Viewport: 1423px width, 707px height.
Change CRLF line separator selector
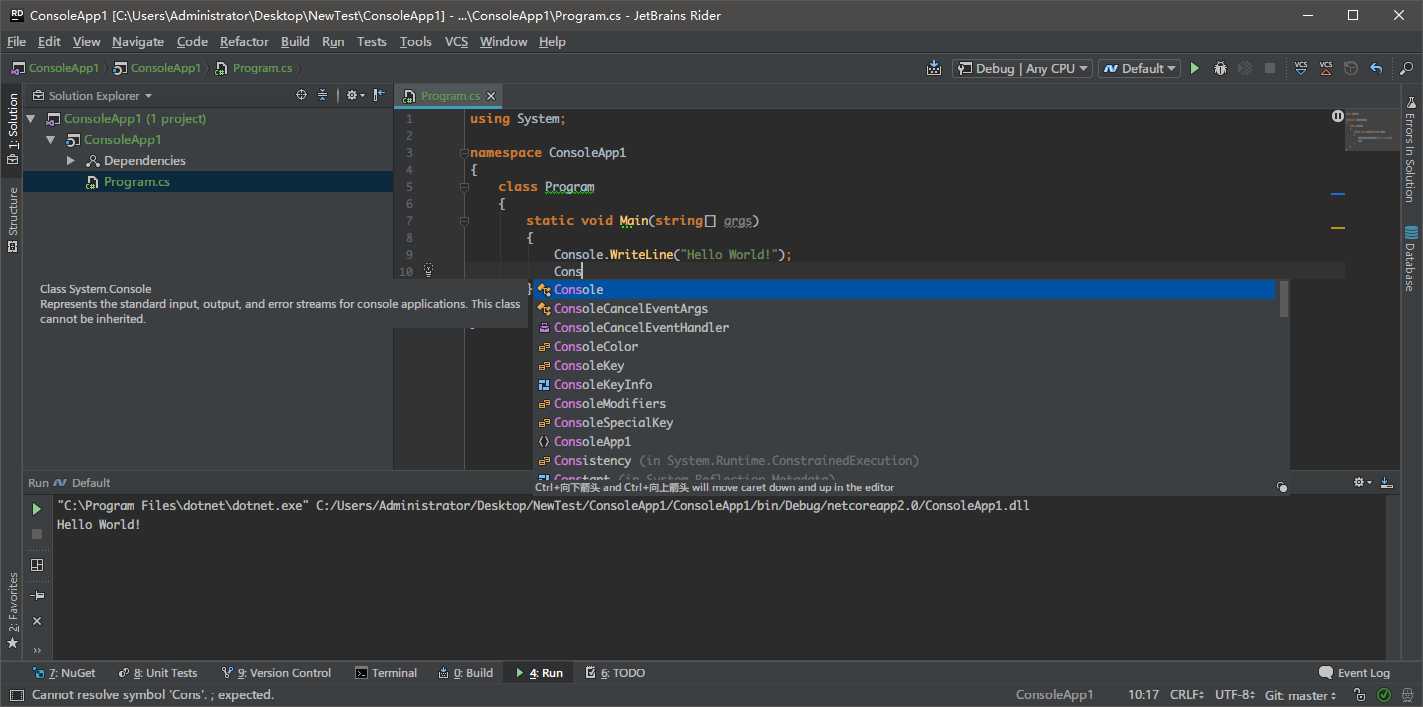click(x=1188, y=695)
